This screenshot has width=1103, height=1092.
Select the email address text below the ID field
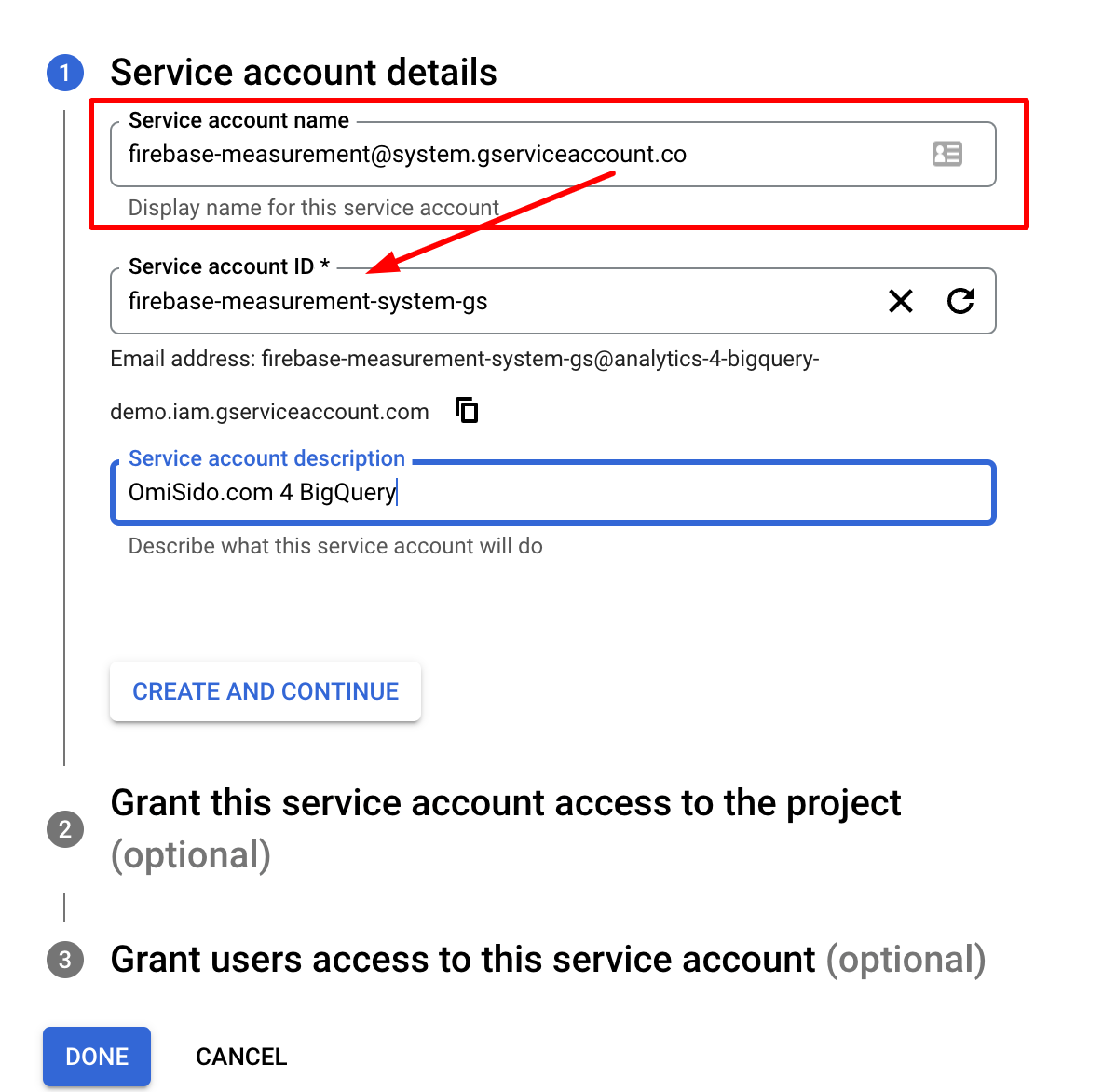[x=464, y=359]
